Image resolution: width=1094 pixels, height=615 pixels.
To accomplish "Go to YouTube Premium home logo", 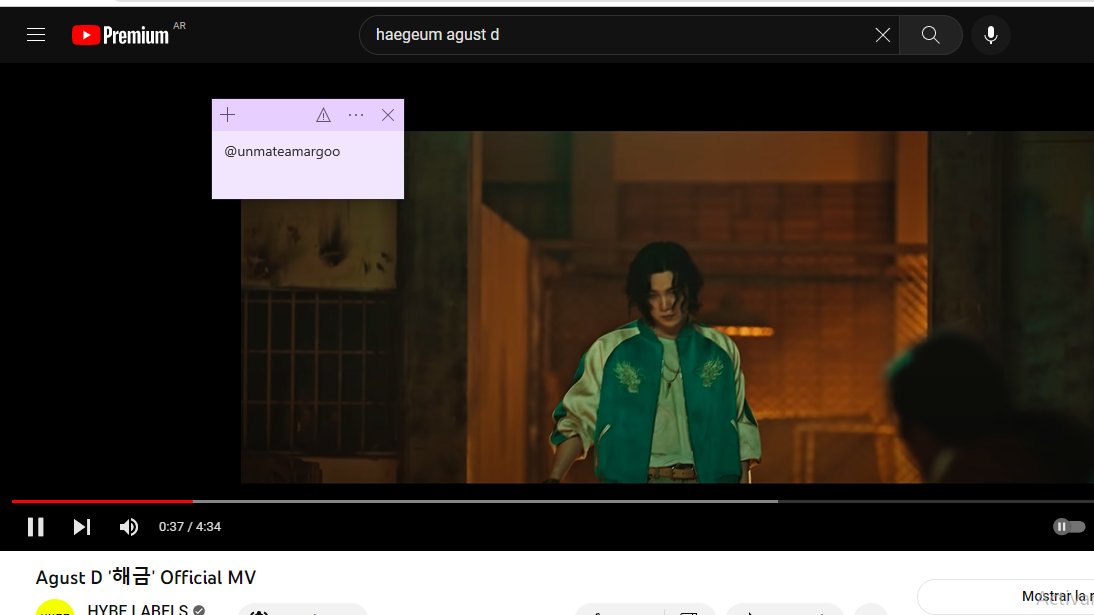I will (121, 35).
